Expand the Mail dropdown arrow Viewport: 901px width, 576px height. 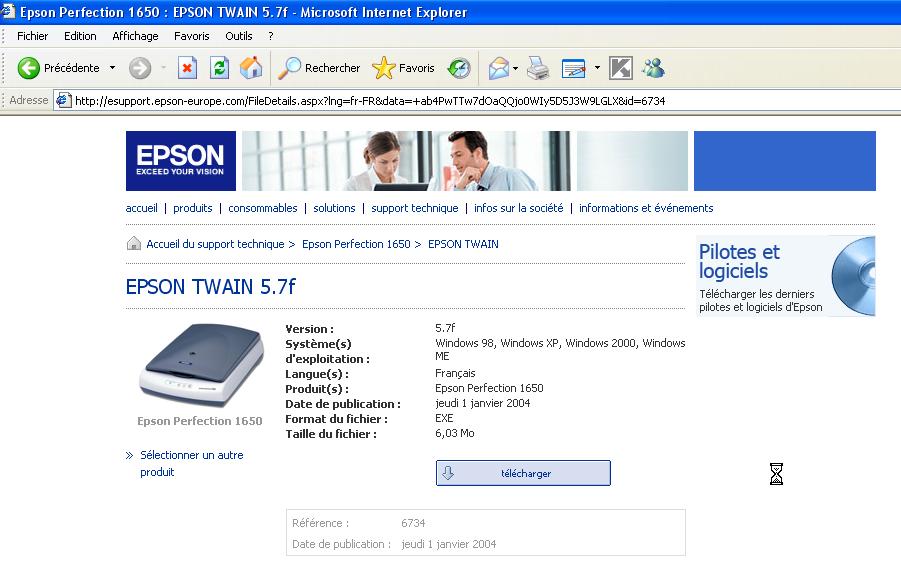tap(515, 68)
